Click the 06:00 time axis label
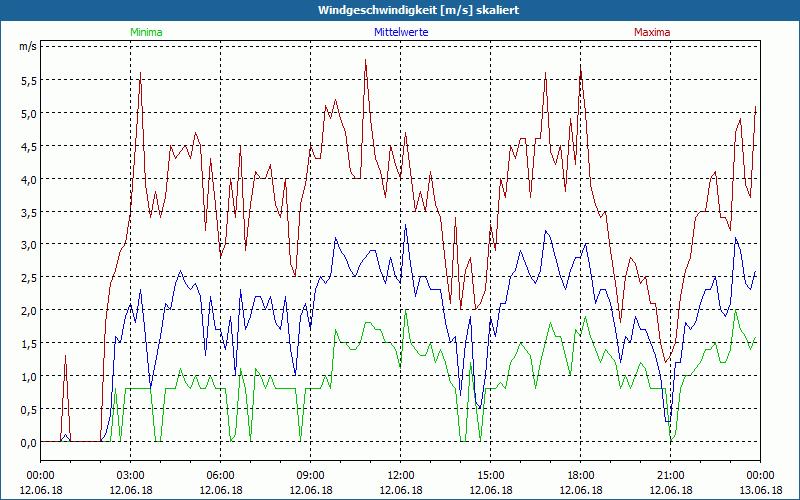Image resolution: width=800 pixels, height=500 pixels. (220, 476)
